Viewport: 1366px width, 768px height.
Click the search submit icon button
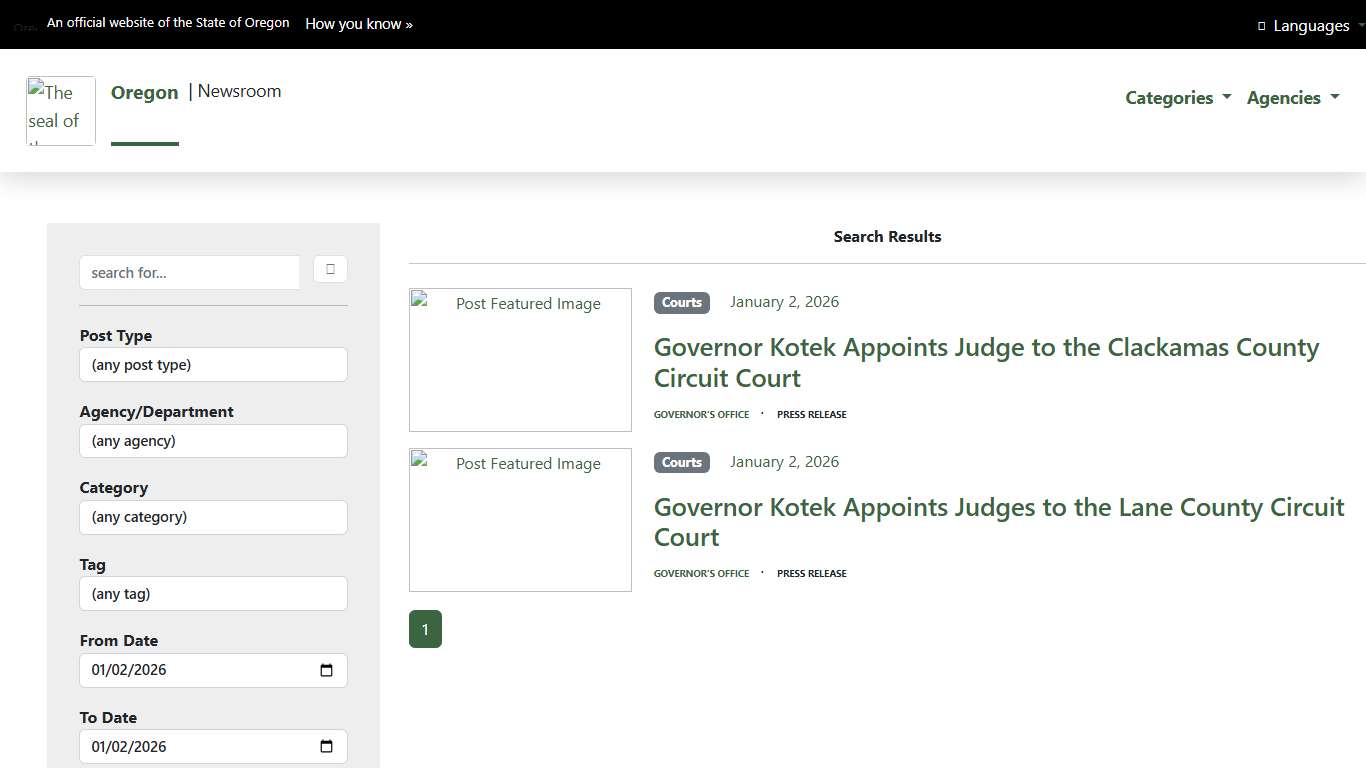(x=330, y=269)
